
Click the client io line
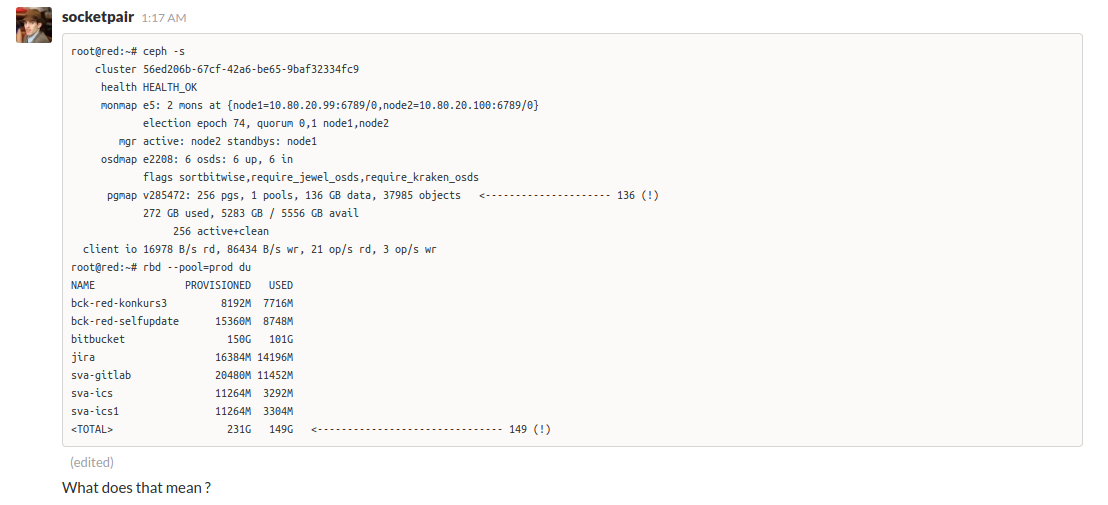pos(259,249)
